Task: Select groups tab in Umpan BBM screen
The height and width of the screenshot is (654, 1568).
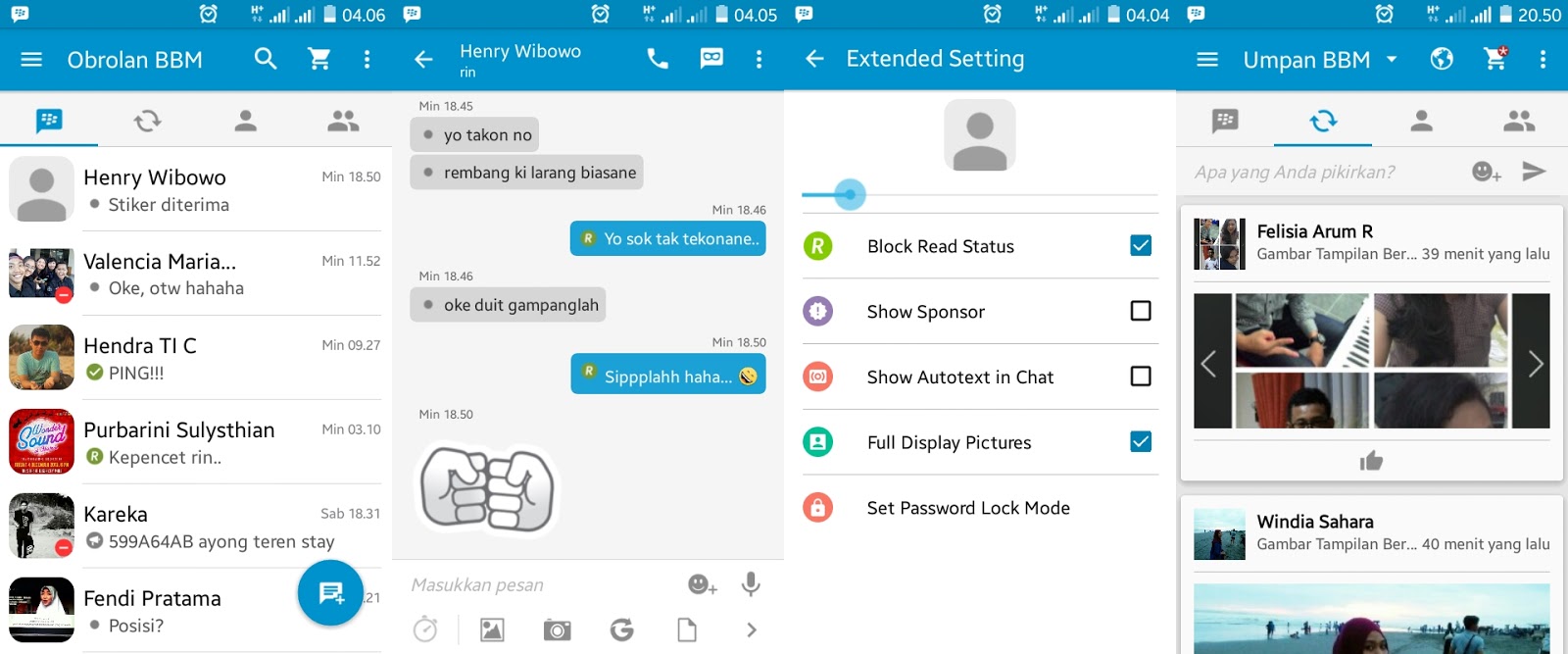Action: coord(1519,121)
